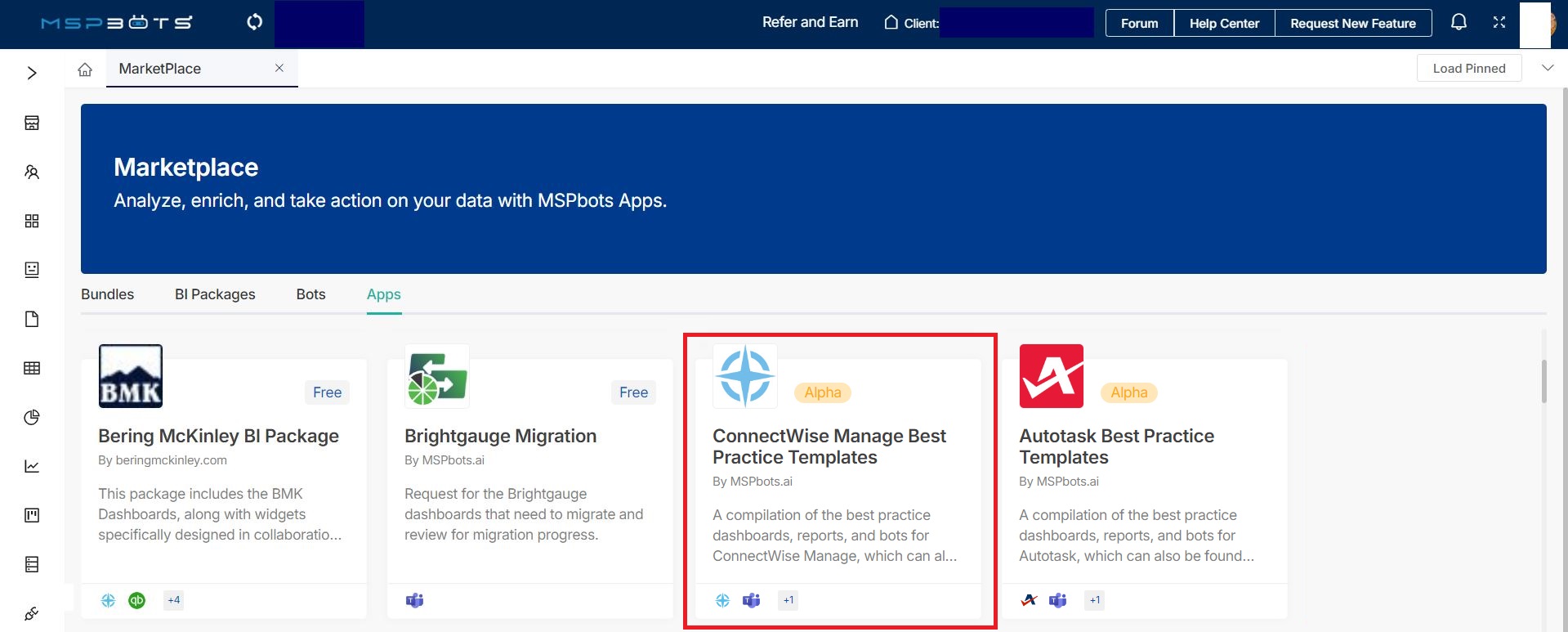Click the table grid sidebar icon
The height and width of the screenshot is (632, 1568).
pyautogui.click(x=32, y=369)
